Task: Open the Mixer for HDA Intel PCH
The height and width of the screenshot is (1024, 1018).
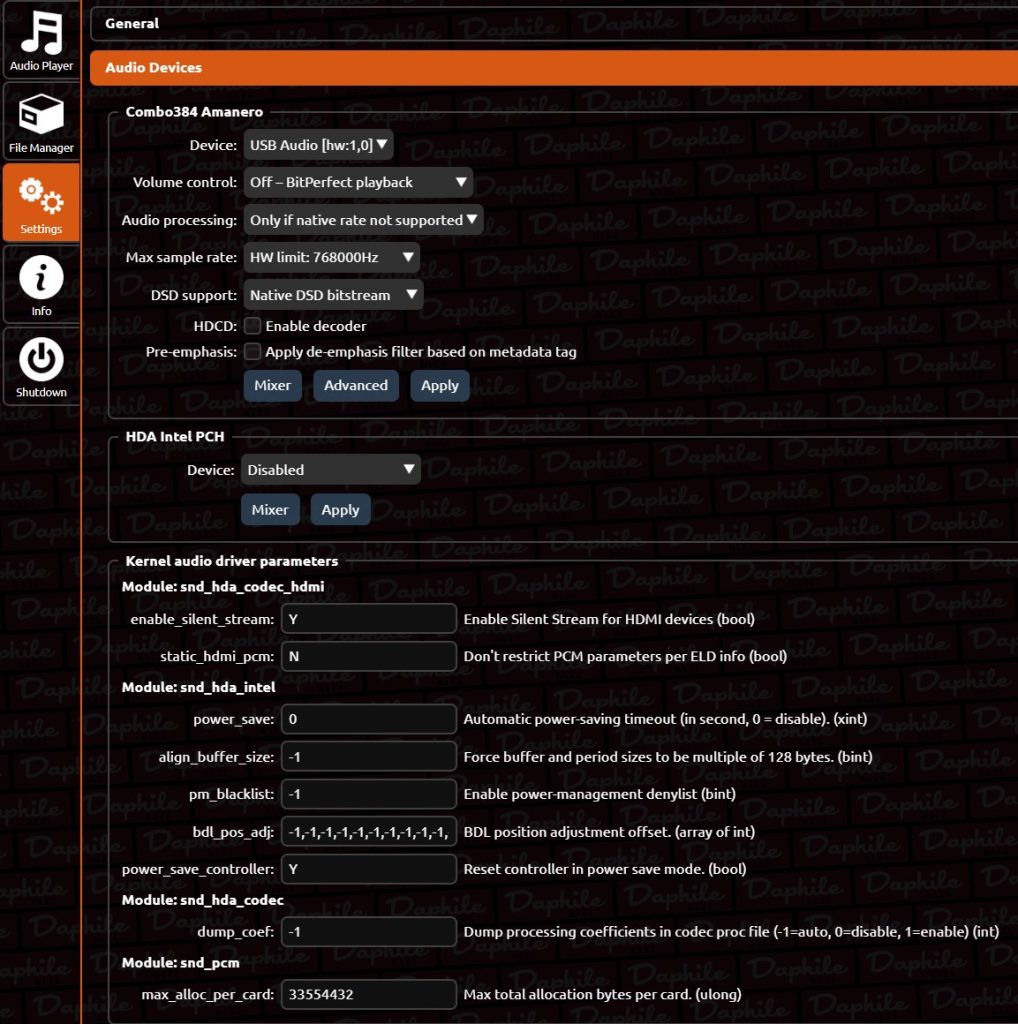Action: pyautogui.click(x=270, y=510)
